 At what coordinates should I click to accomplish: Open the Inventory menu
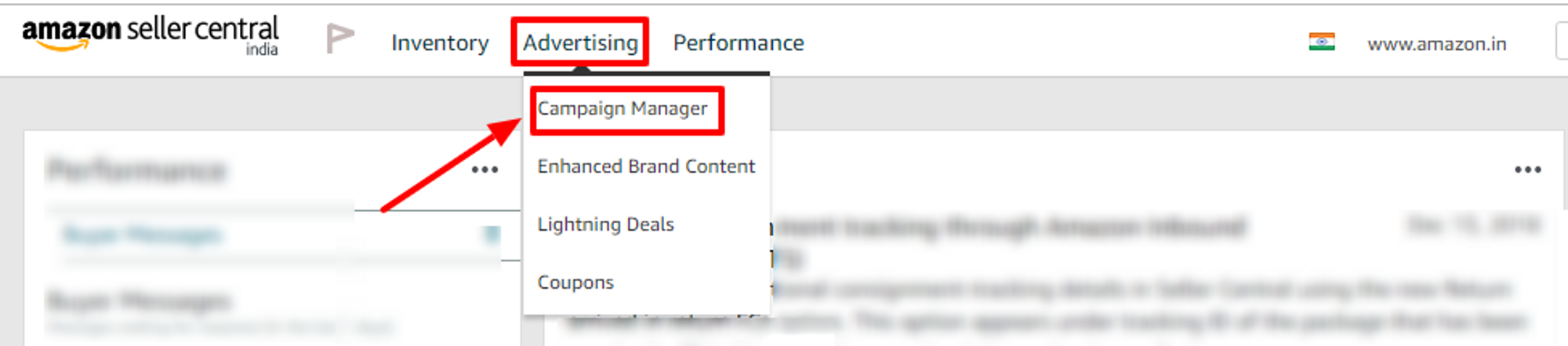coord(439,43)
